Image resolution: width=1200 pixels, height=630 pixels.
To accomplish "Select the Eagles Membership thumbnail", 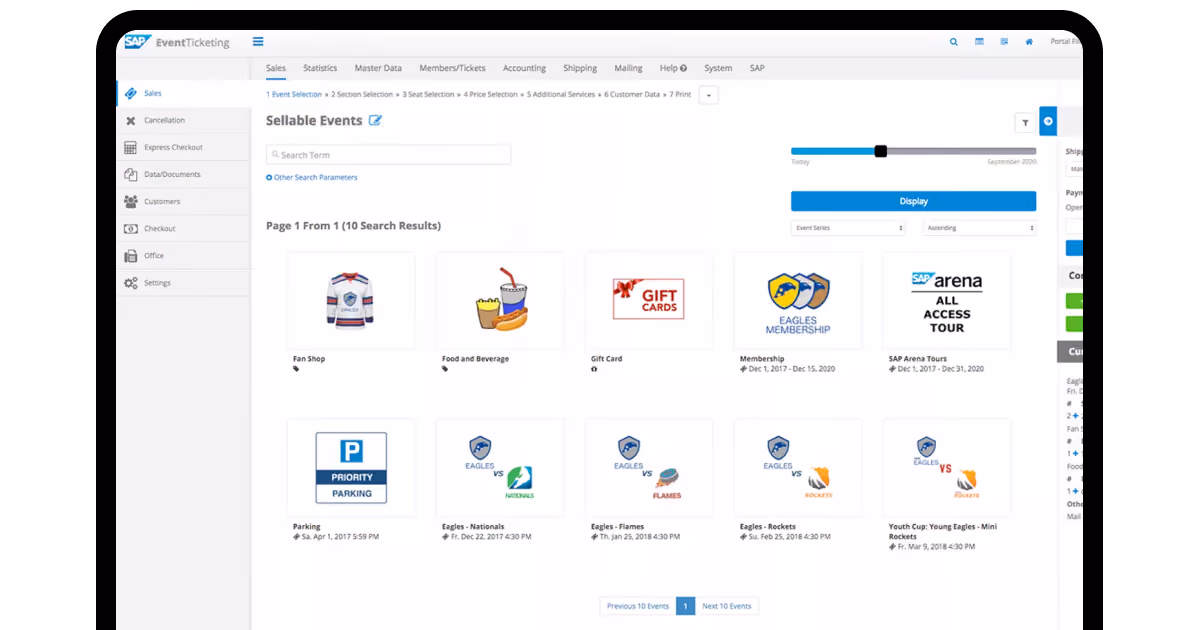I will (798, 301).
